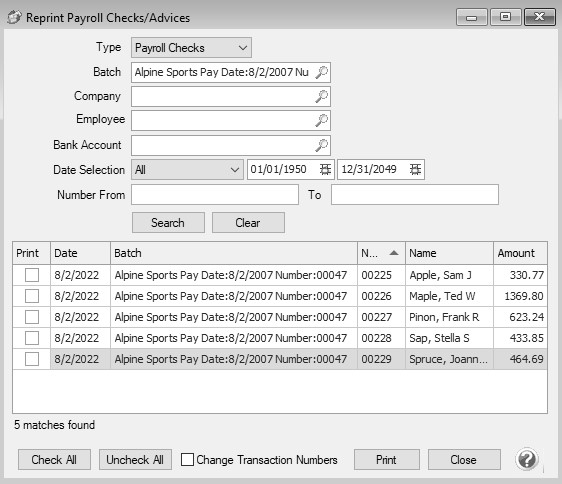The height and width of the screenshot is (484, 562).
Task: Expand the Date Selection dropdown set to All
Action: point(187,170)
